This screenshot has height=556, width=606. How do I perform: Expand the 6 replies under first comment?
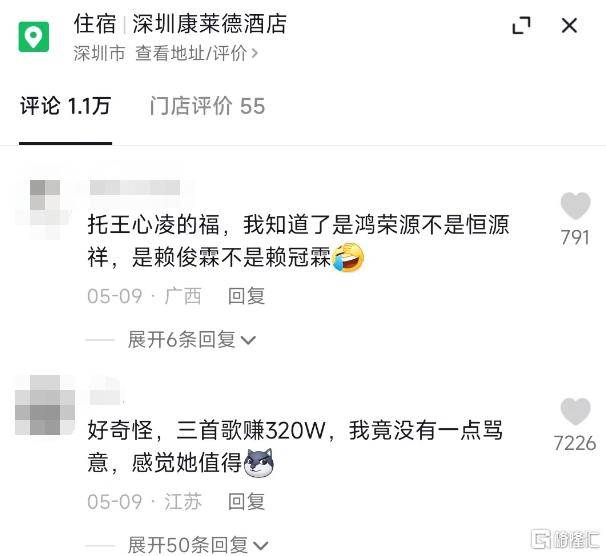click(x=192, y=340)
